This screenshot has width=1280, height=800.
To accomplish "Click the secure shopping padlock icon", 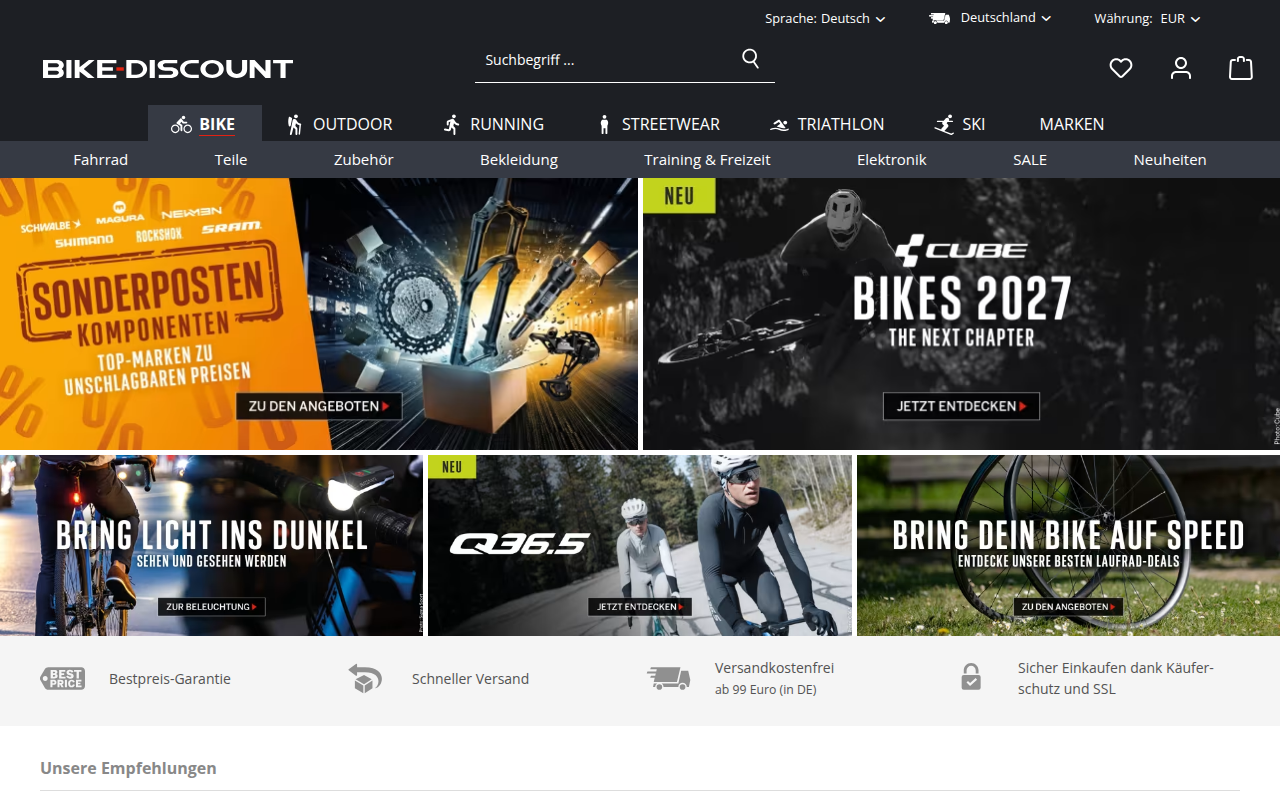I will tap(971, 677).
